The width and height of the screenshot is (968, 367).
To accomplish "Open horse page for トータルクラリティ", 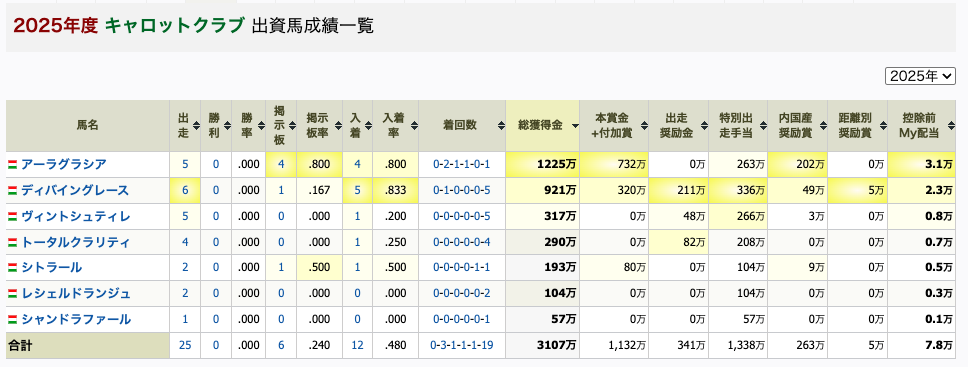I will coord(75,242).
